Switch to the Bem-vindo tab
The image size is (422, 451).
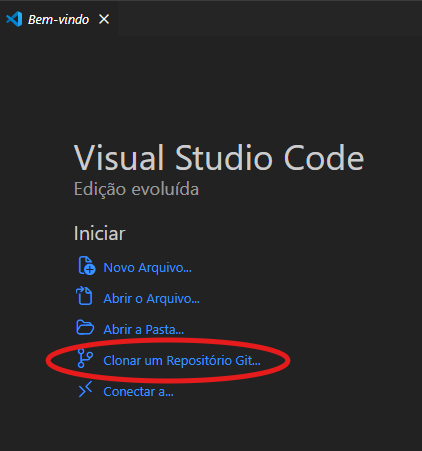click(58, 19)
